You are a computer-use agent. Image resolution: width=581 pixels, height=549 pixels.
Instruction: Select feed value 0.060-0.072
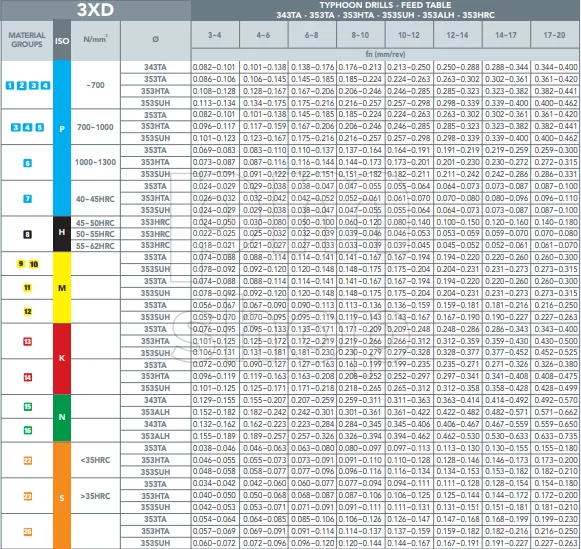[x=214, y=543]
